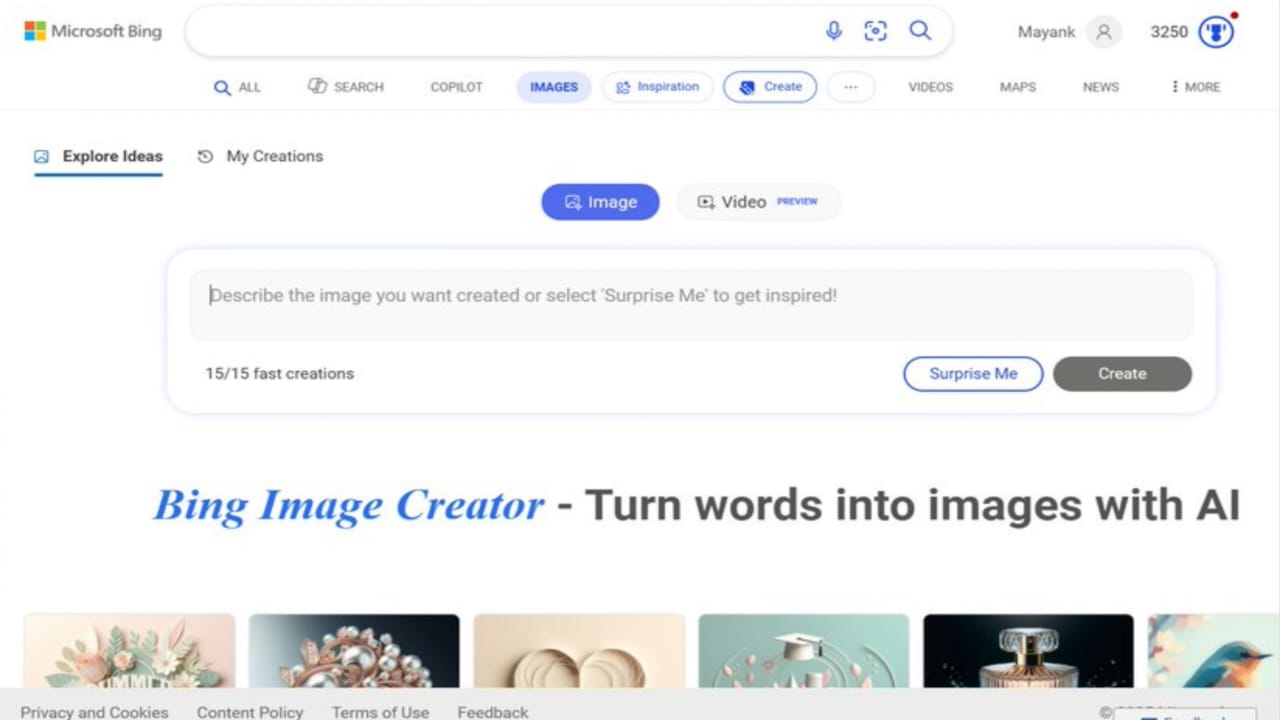
Task: Open the Content Policy link
Action: coord(249,711)
